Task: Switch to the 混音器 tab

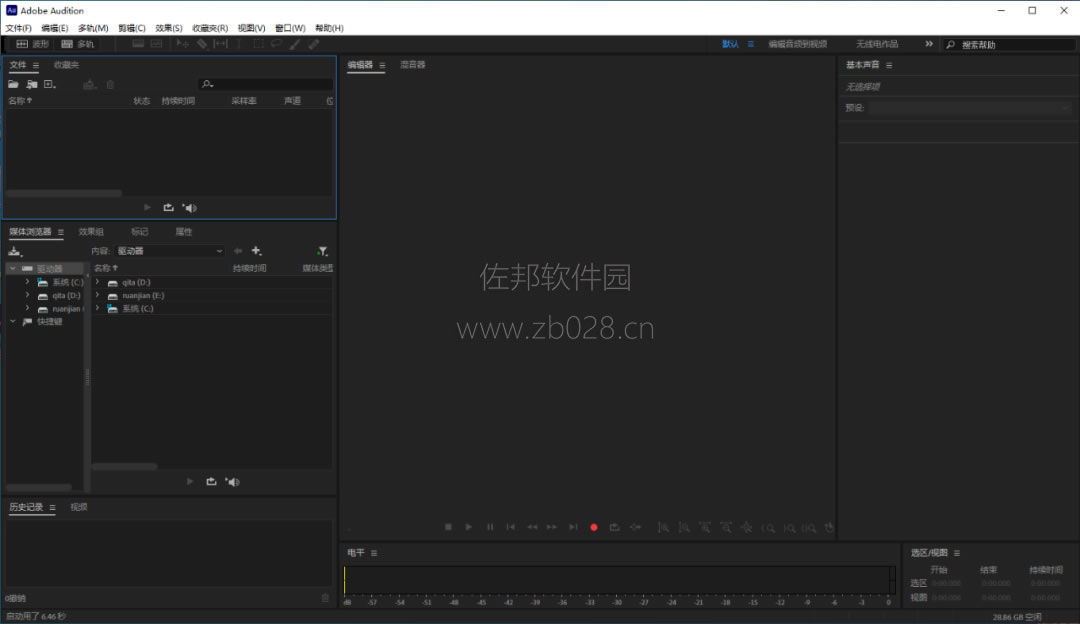Action: [413, 65]
